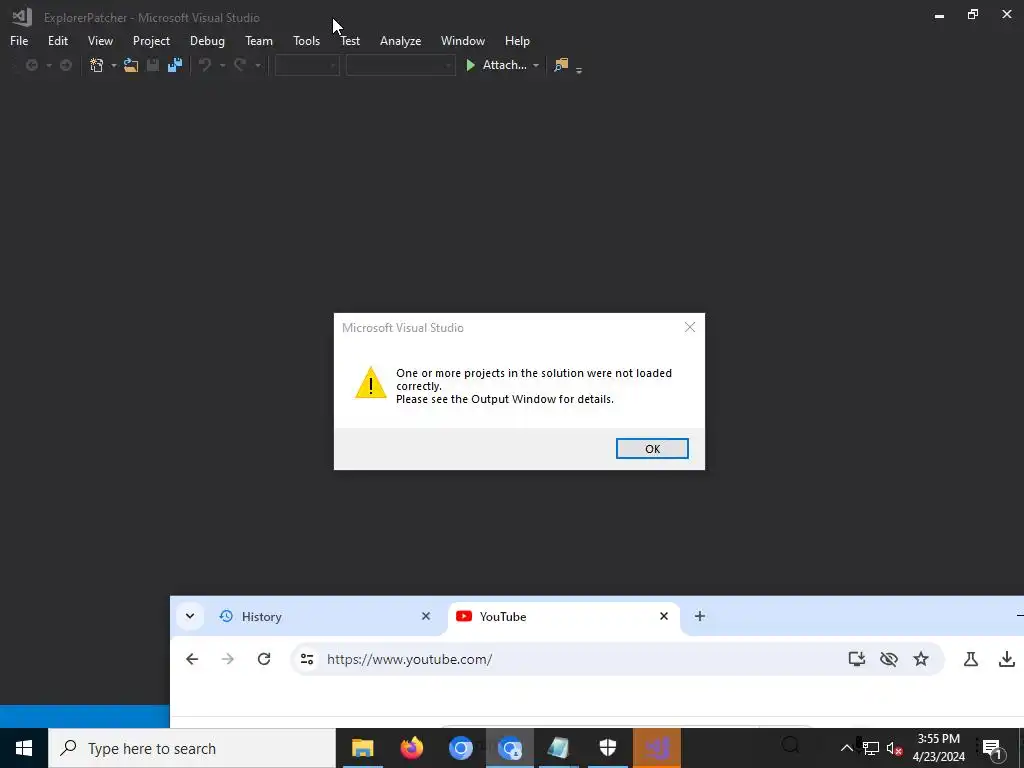1024x768 pixels.
Task: Click OK in the Visual Studio warning dialog
Action: pyautogui.click(x=652, y=449)
